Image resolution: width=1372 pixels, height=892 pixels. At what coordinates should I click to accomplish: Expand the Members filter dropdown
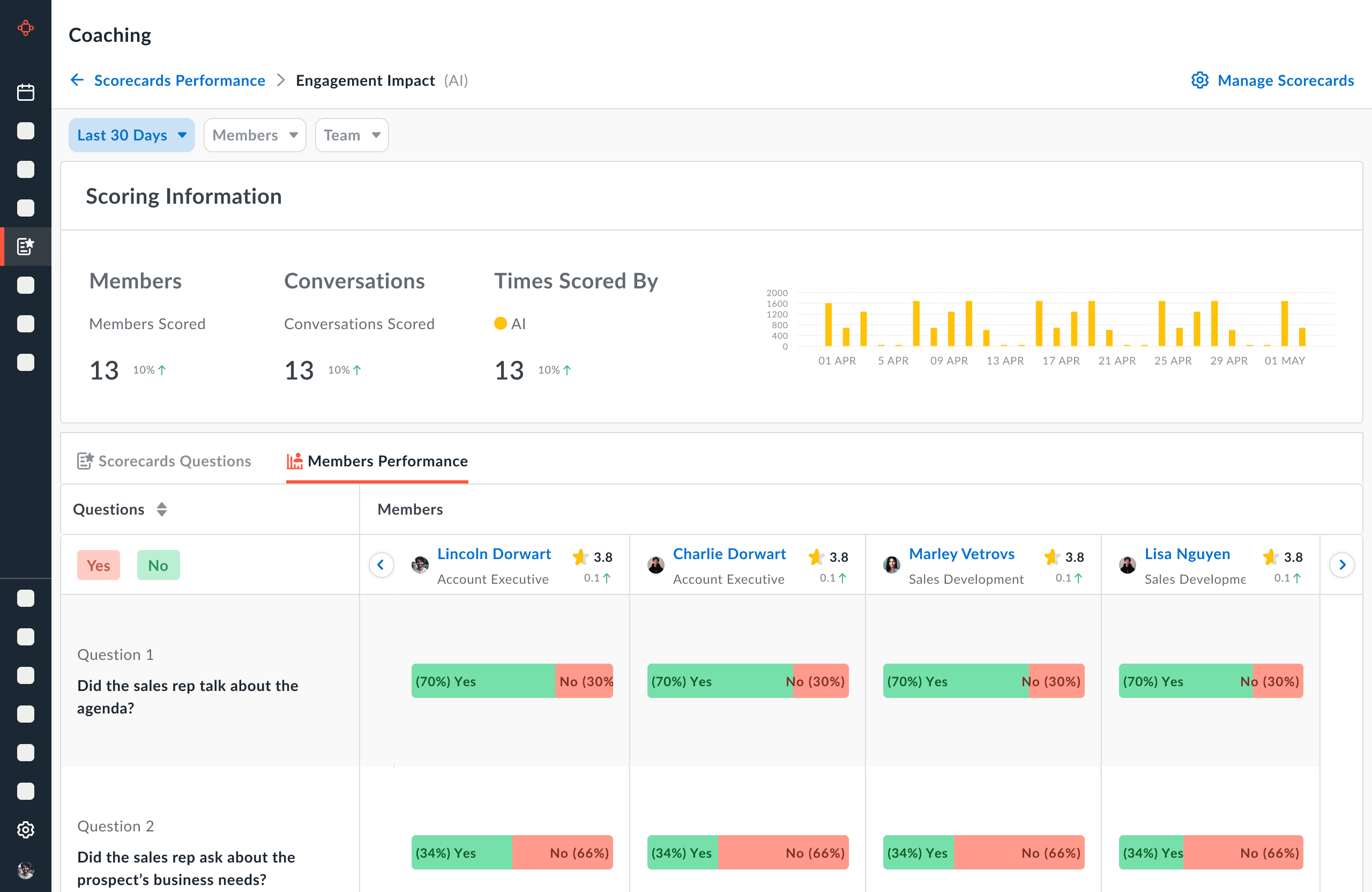coord(254,135)
